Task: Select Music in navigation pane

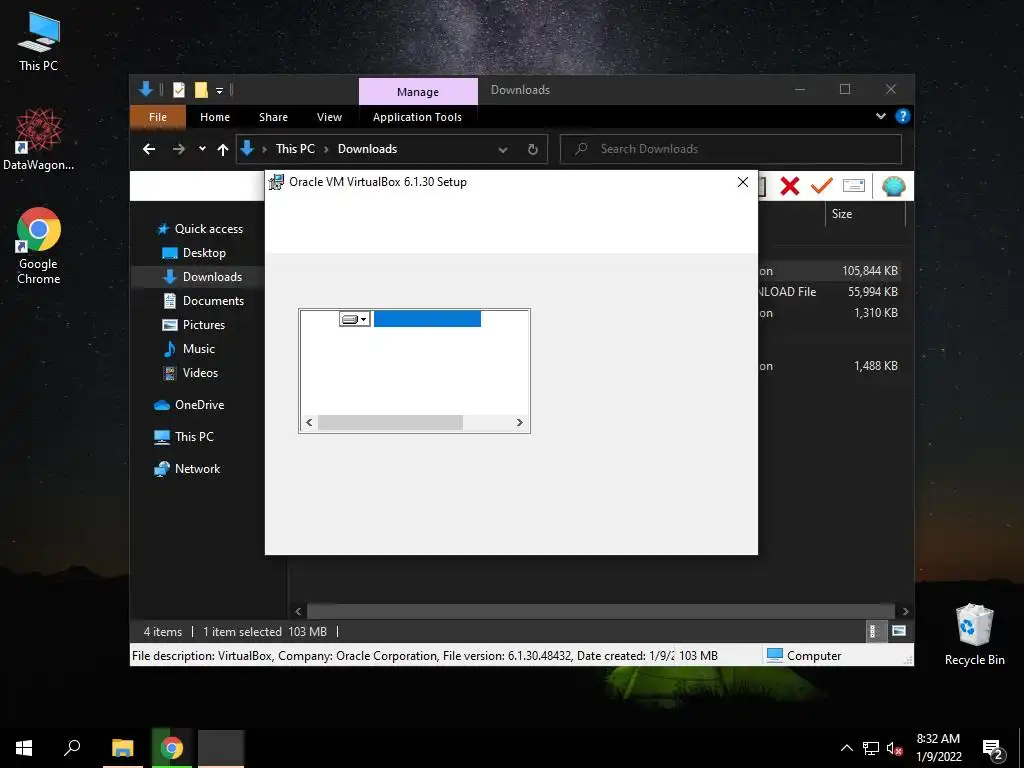Action: pyautogui.click(x=188, y=349)
